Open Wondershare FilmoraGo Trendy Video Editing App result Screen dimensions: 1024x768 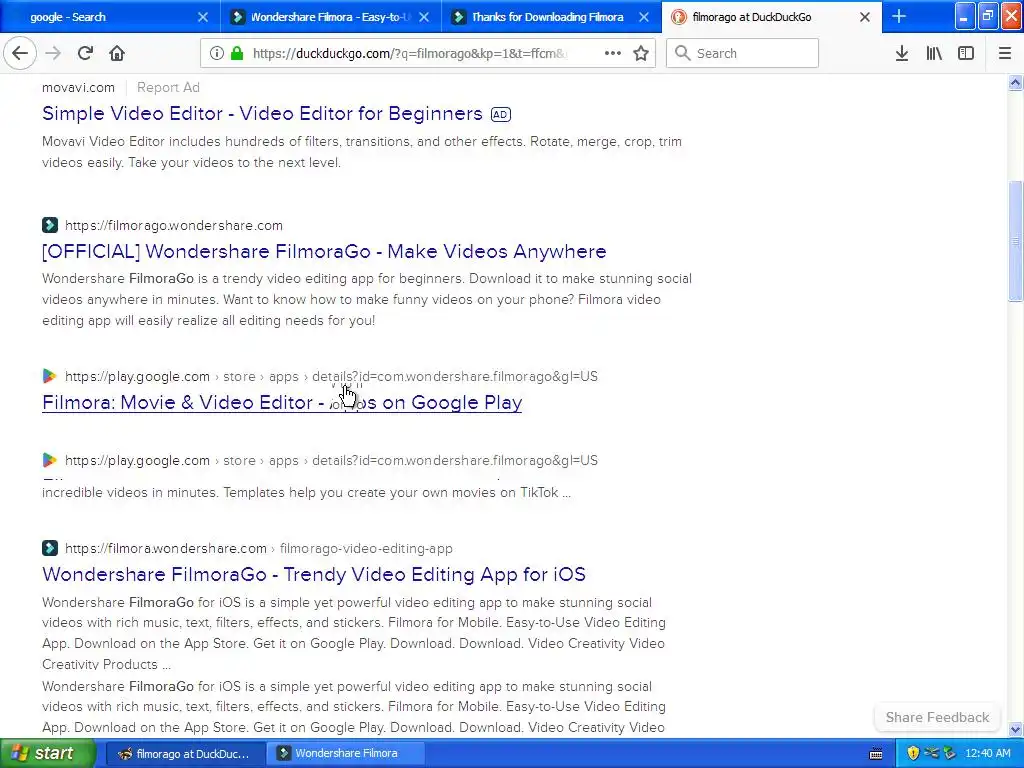(x=313, y=574)
